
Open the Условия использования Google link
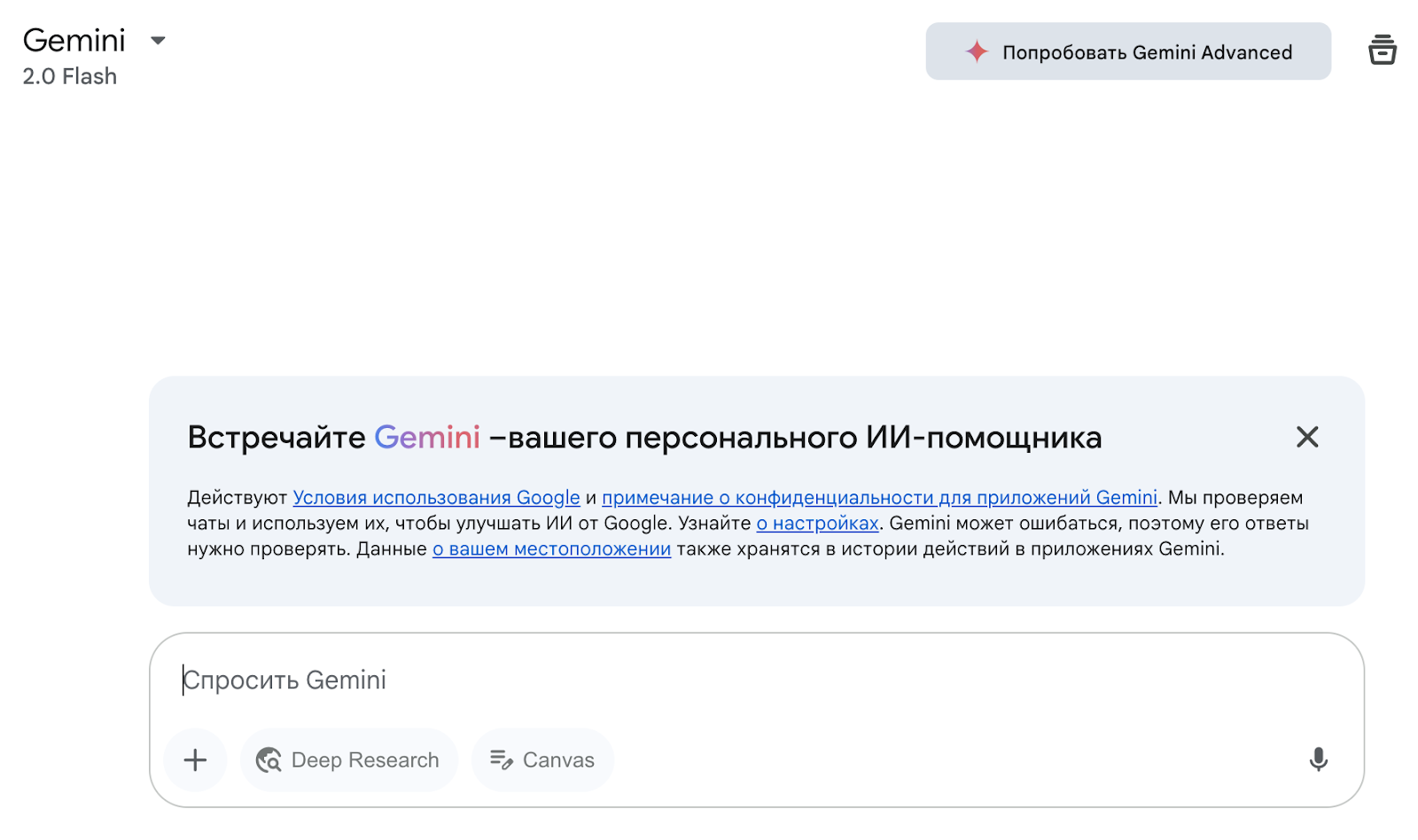coord(436,498)
